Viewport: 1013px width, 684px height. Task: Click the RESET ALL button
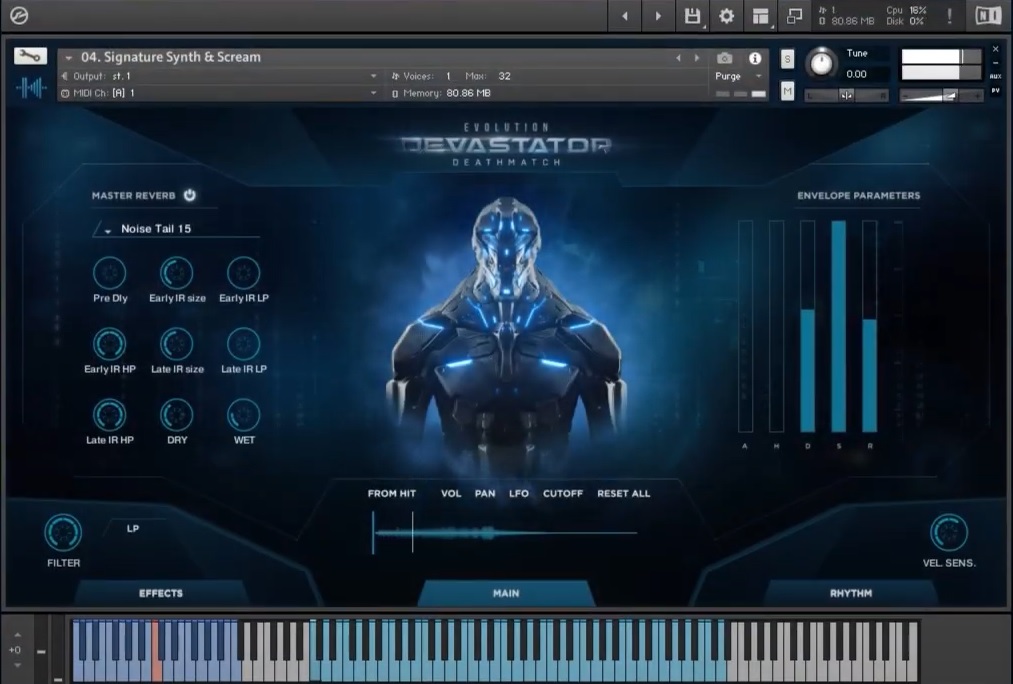623,493
